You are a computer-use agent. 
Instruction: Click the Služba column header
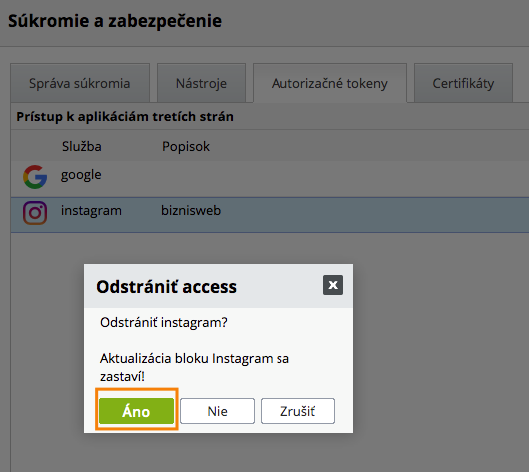tap(82, 146)
